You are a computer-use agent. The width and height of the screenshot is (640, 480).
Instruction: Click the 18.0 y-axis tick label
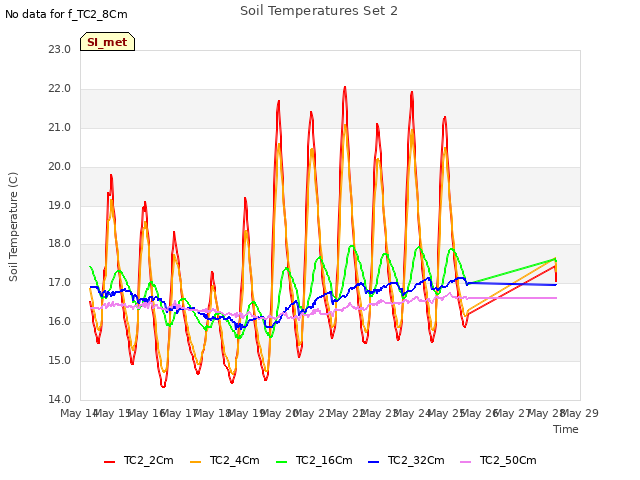pos(60,244)
